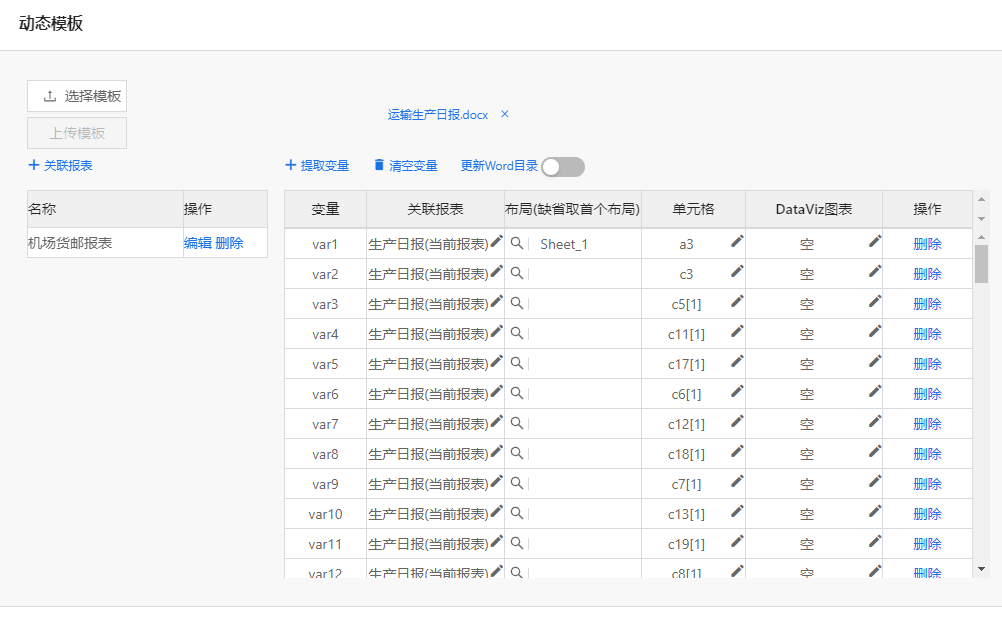
Task: Click the scrollbar down arrow at table bottom
Action: (x=982, y=568)
